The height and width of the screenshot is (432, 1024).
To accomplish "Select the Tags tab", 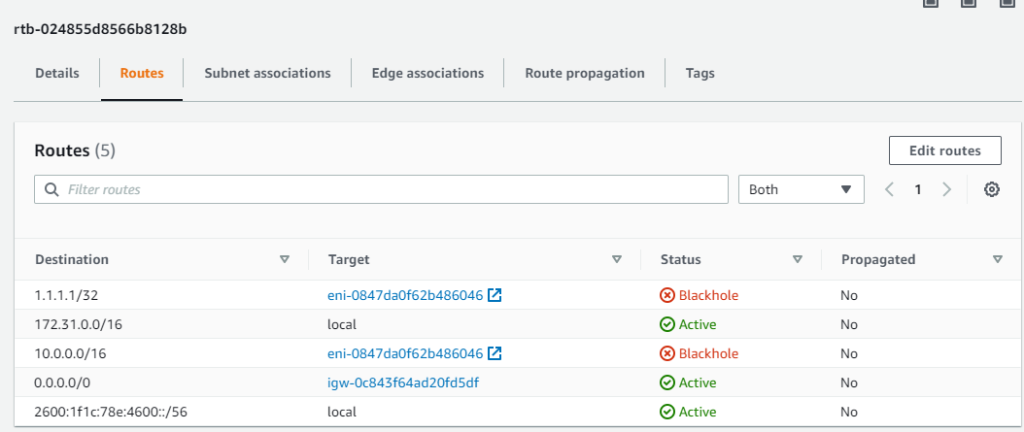I will pyautogui.click(x=699, y=73).
